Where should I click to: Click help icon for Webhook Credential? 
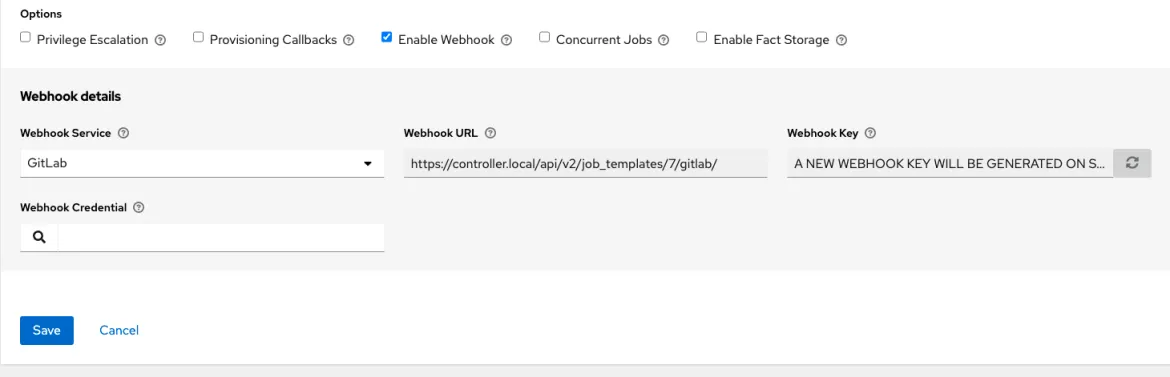pos(138,208)
